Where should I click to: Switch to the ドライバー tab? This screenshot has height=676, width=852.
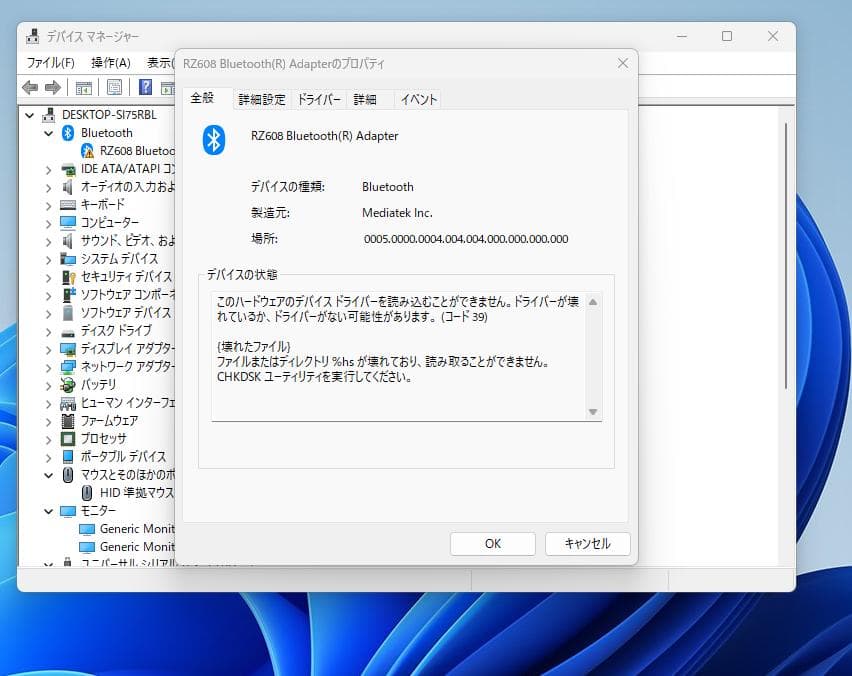(317, 99)
